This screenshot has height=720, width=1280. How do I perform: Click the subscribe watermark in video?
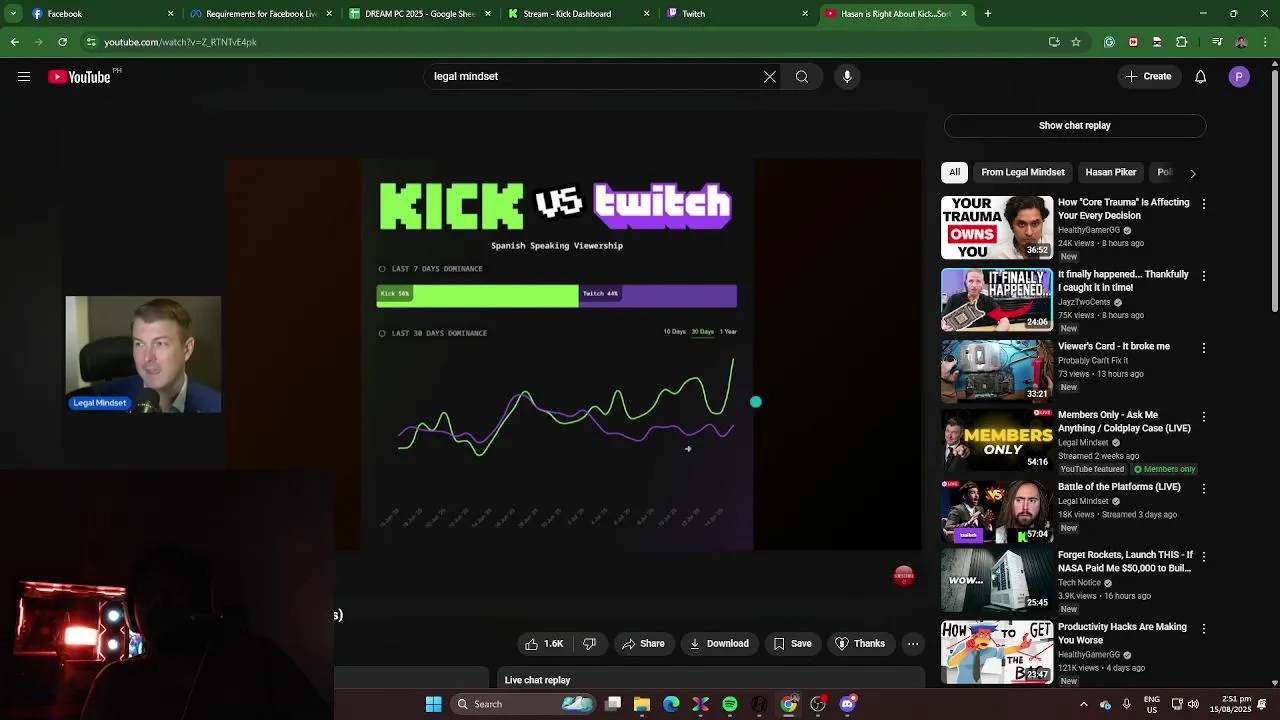[x=904, y=575]
